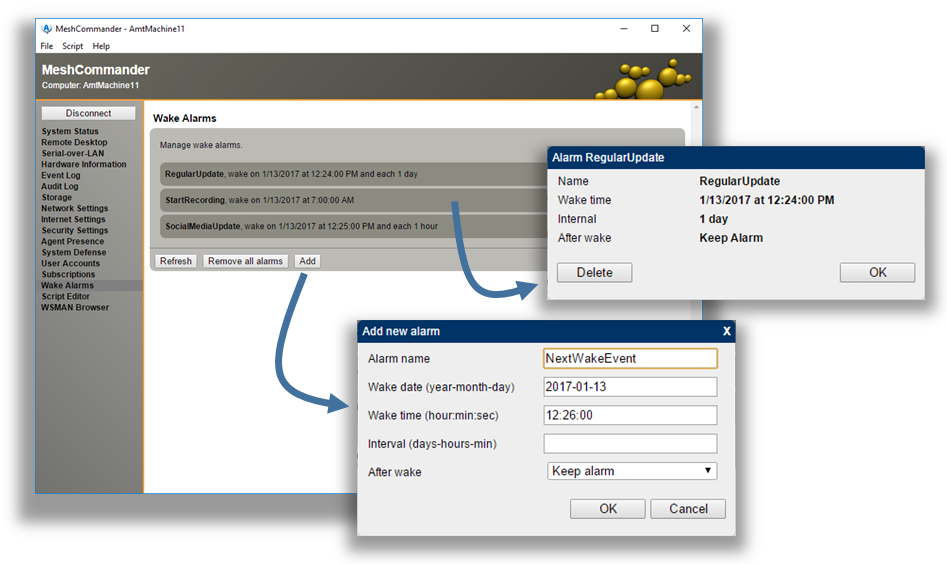Click the MeshCommander app icon in title bar

click(x=47, y=28)
